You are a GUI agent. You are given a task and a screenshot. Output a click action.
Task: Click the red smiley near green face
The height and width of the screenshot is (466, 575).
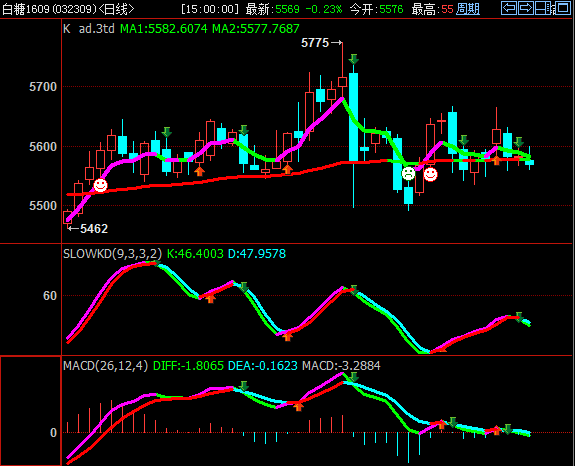(431, 175)
